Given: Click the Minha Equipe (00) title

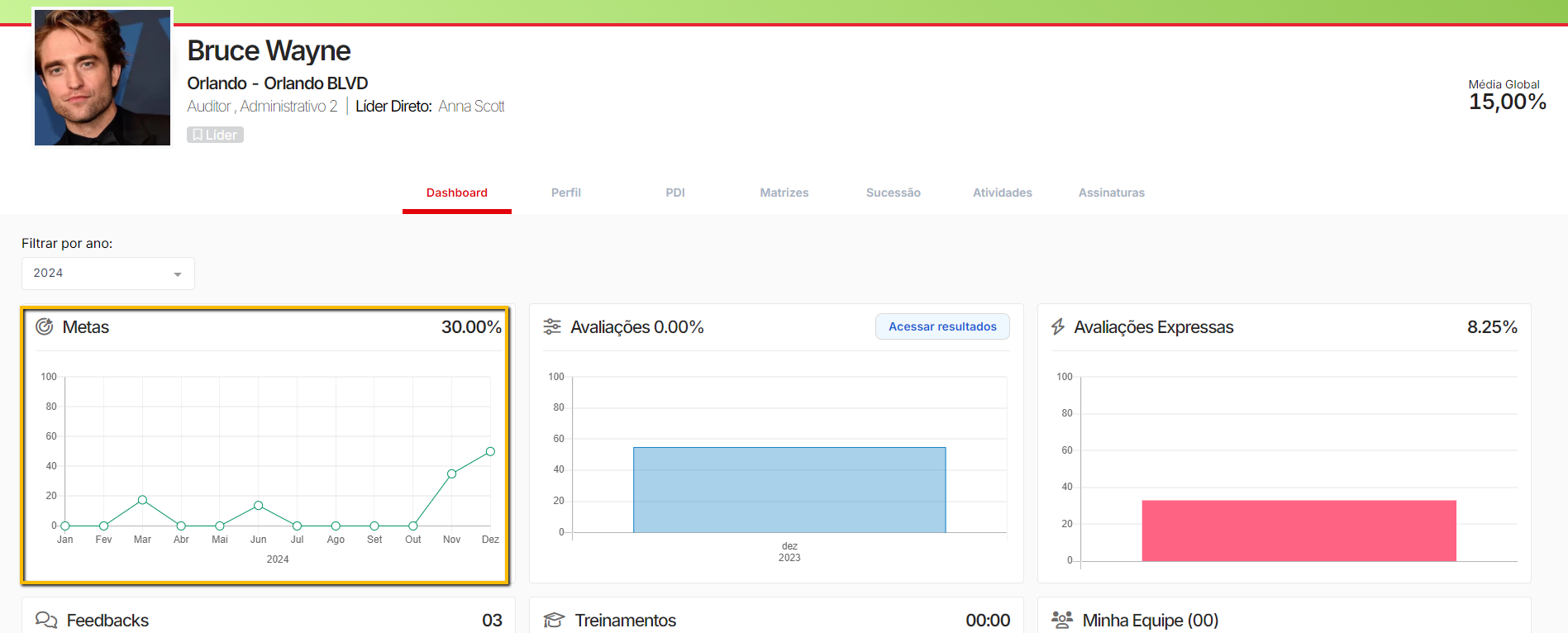Looking at the screenshot, I should 1151,620.
